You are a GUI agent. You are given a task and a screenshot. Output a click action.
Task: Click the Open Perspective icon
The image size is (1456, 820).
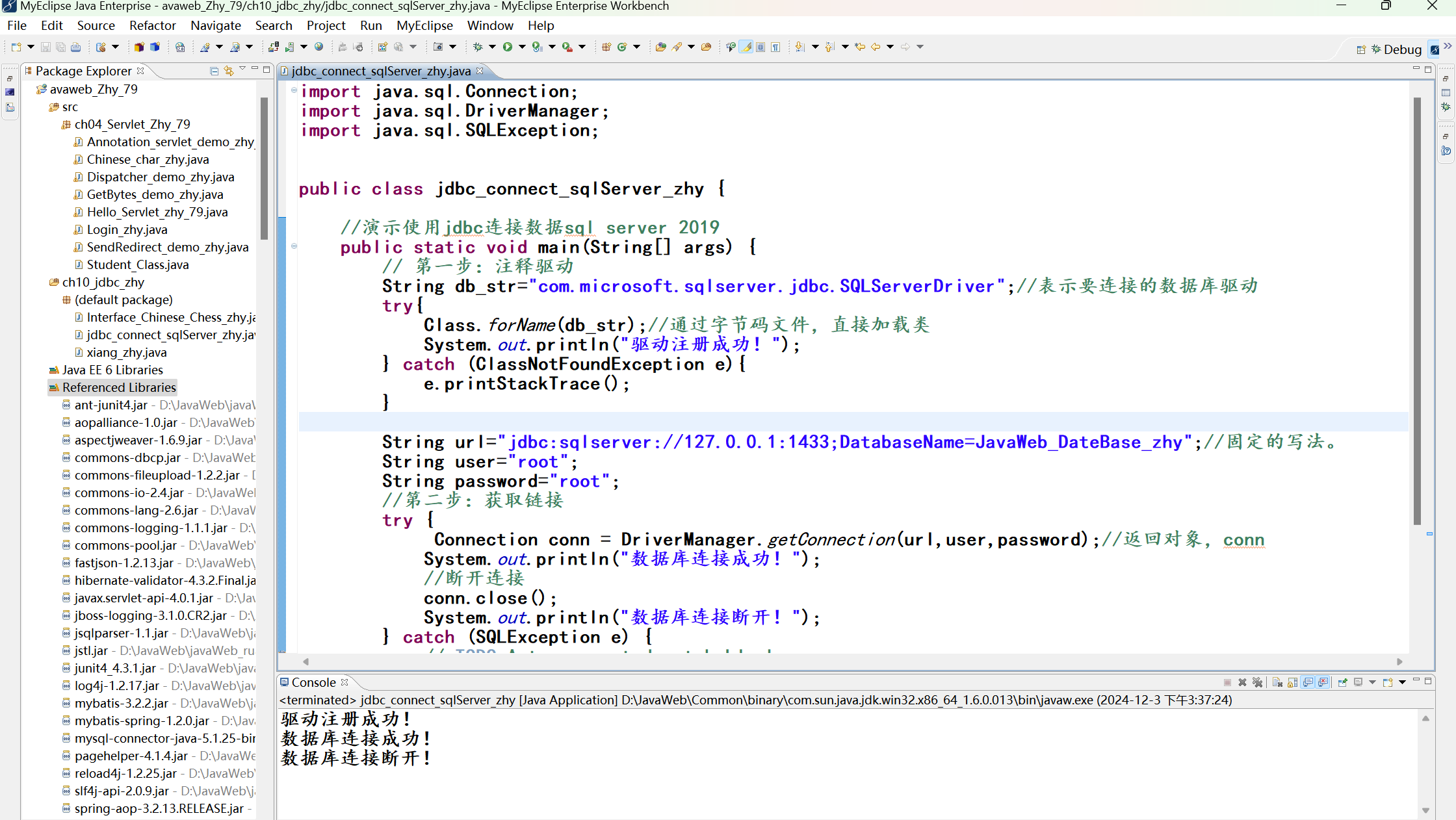click(x=1361, y=49)
